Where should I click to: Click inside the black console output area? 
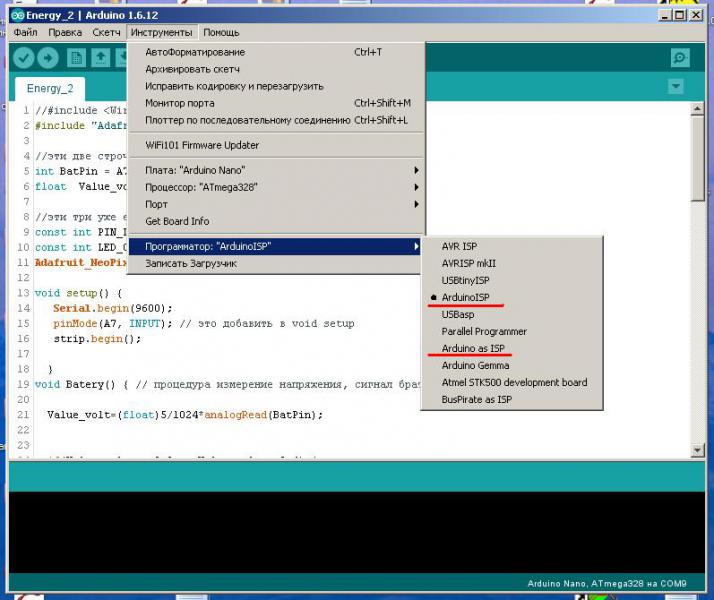[x=357, y=532]
